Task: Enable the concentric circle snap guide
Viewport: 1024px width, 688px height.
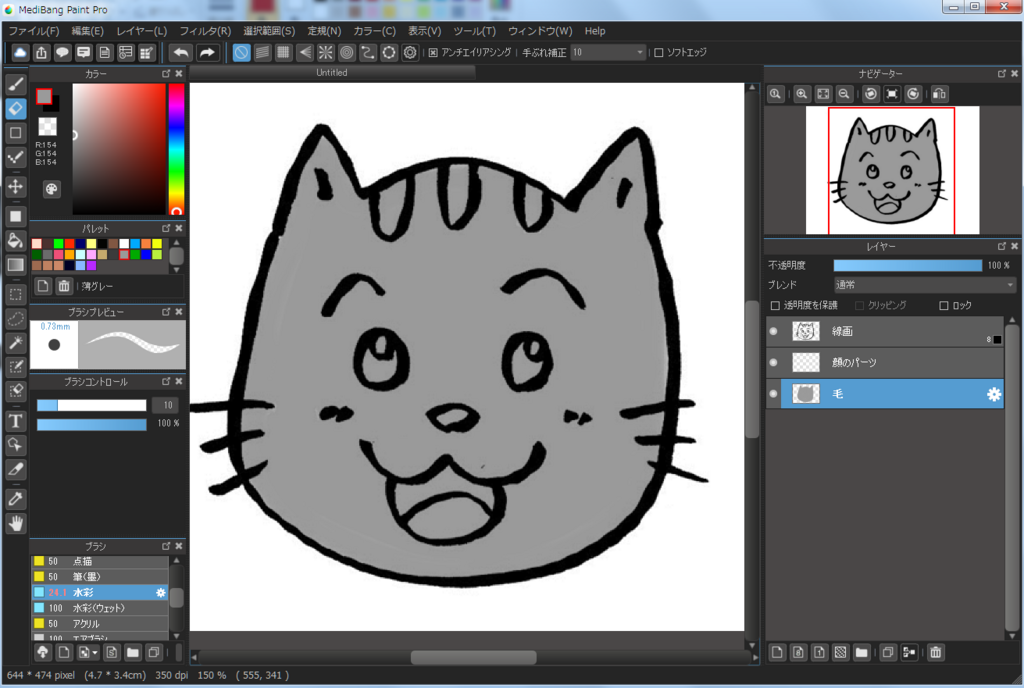Action: 347,52
